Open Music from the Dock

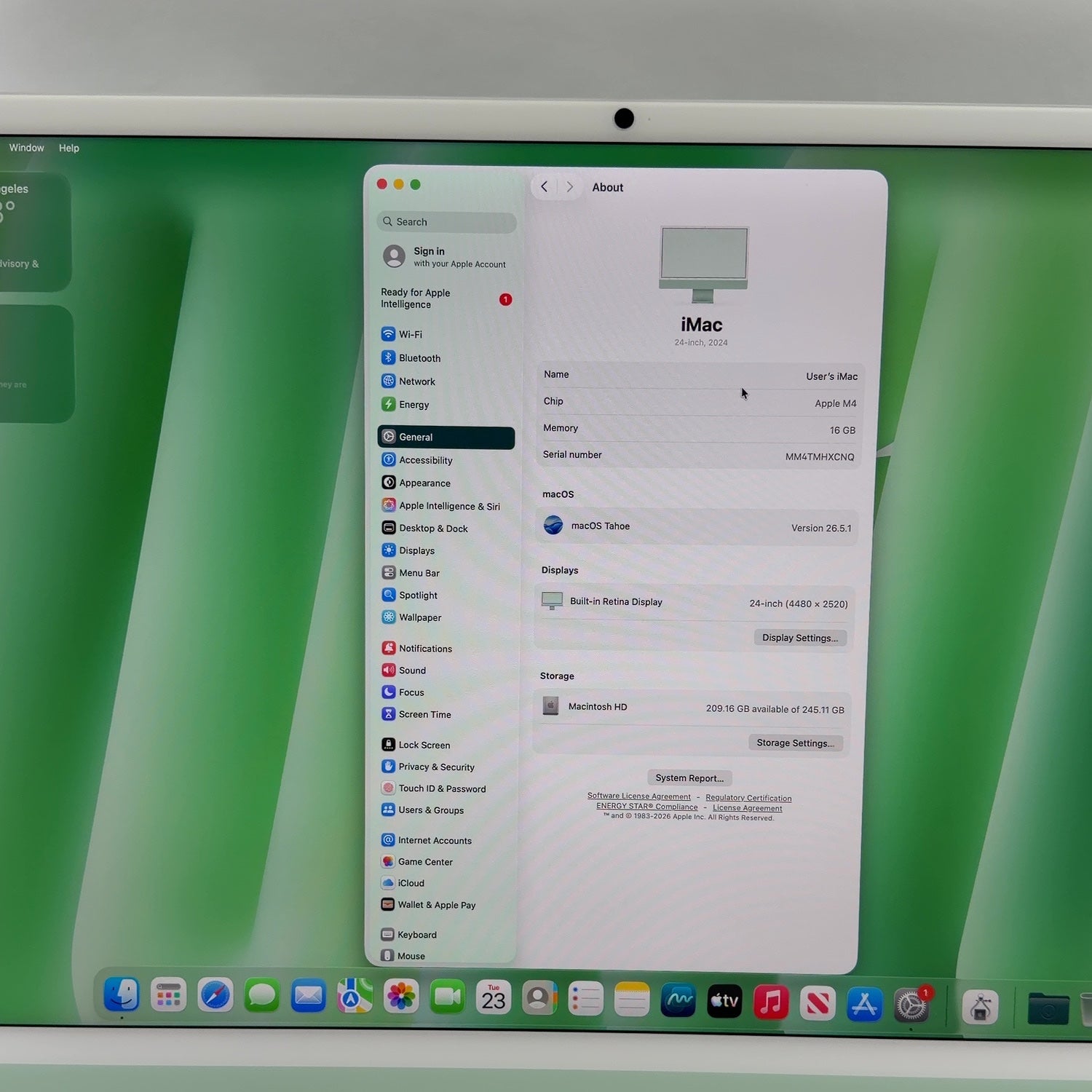[771, 1002]
